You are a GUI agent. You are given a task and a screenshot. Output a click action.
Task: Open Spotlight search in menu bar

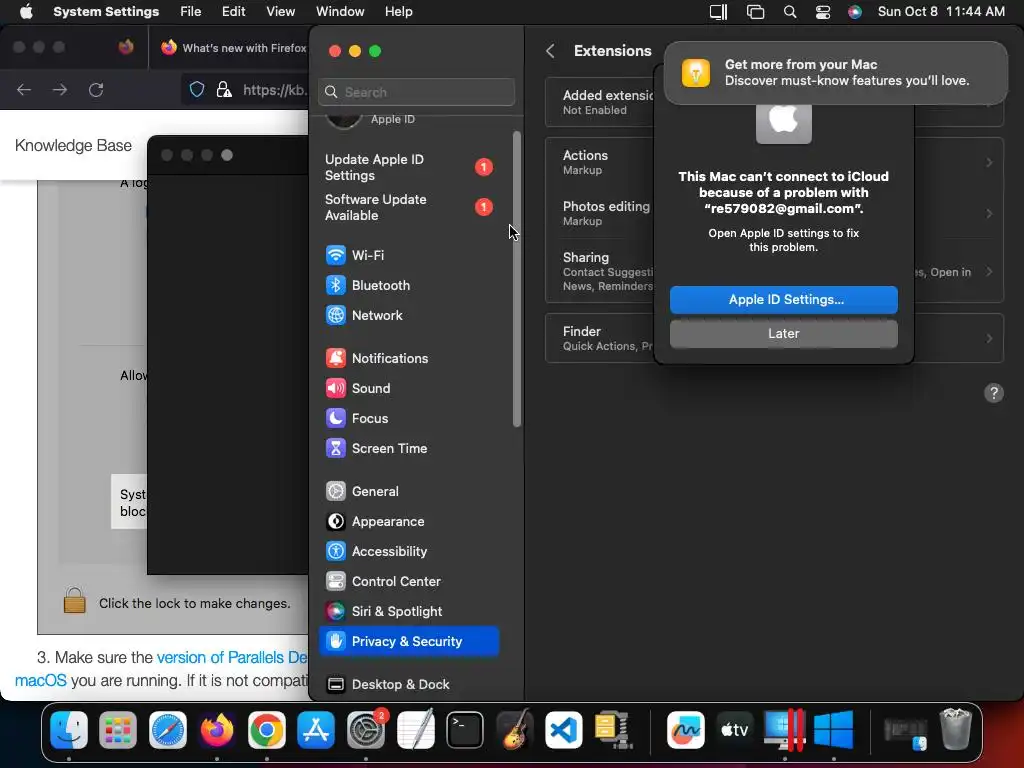[x=790, y=12]
